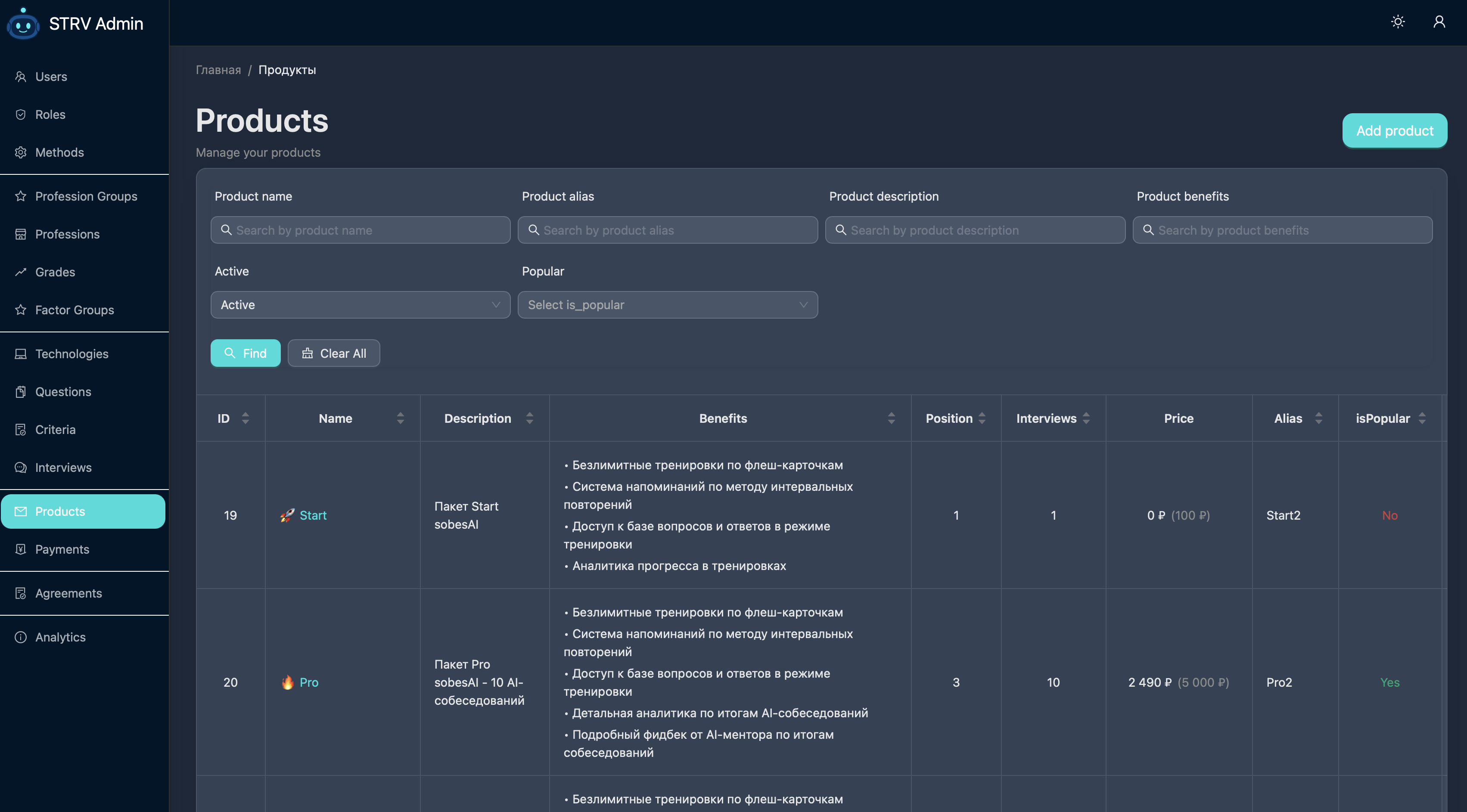Click the STRV Admin robot logo
Image resolution: width=1467 pixels, height=812 pixels.
23,24
